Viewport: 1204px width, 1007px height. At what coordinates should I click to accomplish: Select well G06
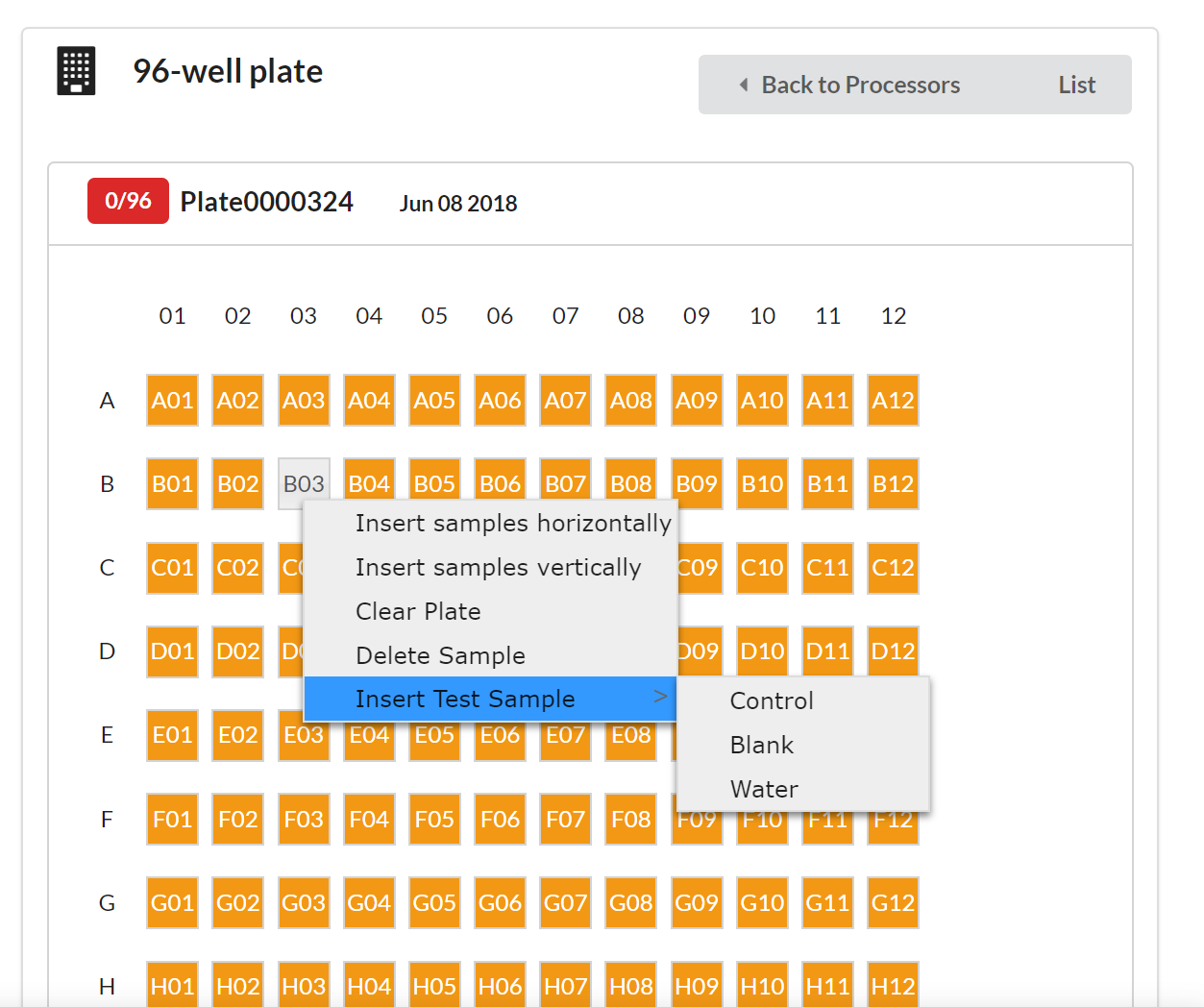coord(500,903)
